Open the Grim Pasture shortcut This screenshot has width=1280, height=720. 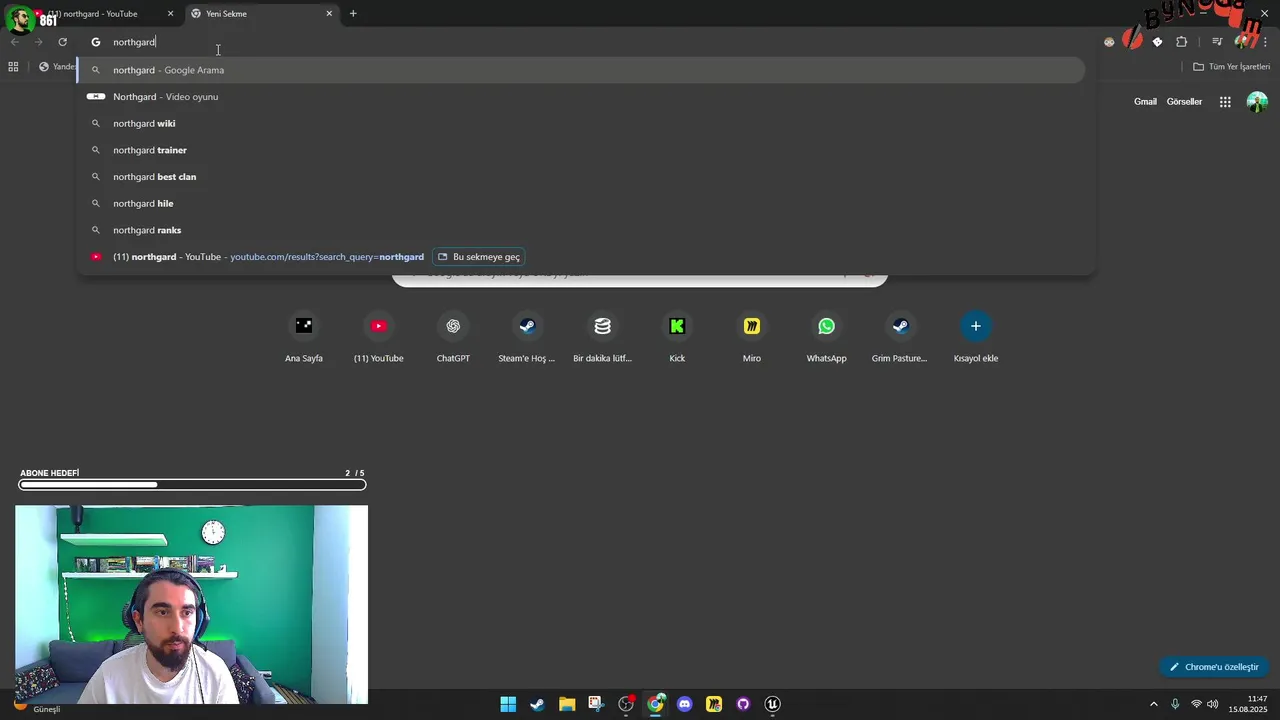point(900,338)
